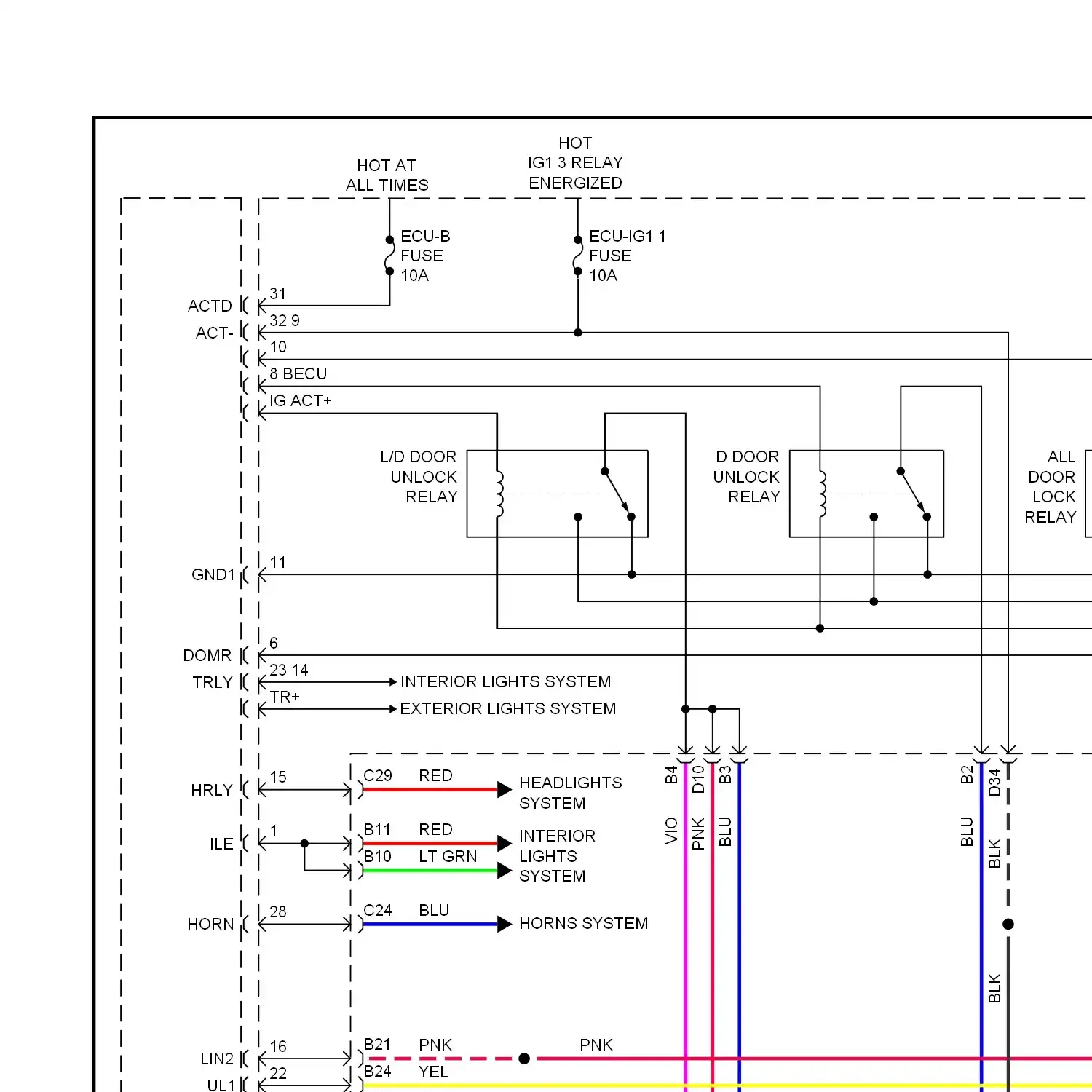Click the B11 connector label
This screenshot has width=1092, height=1092.
377,830
